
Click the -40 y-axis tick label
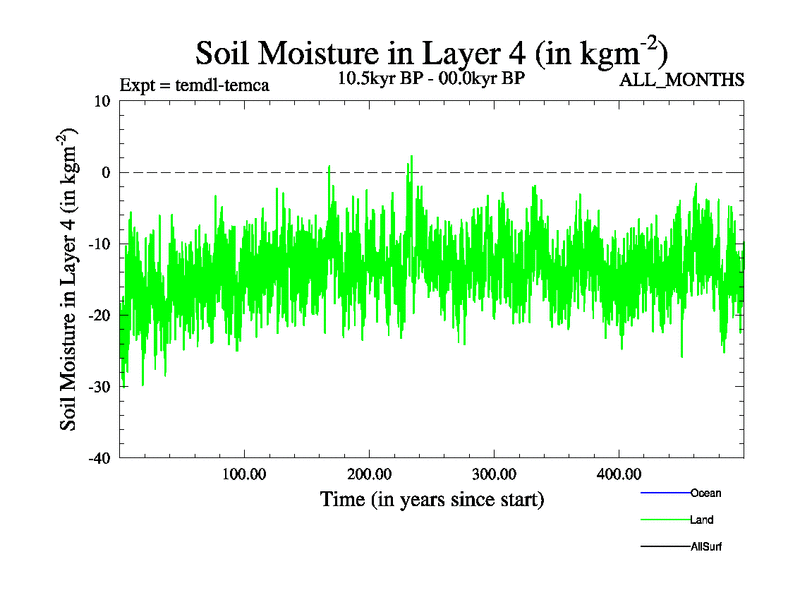100,458
